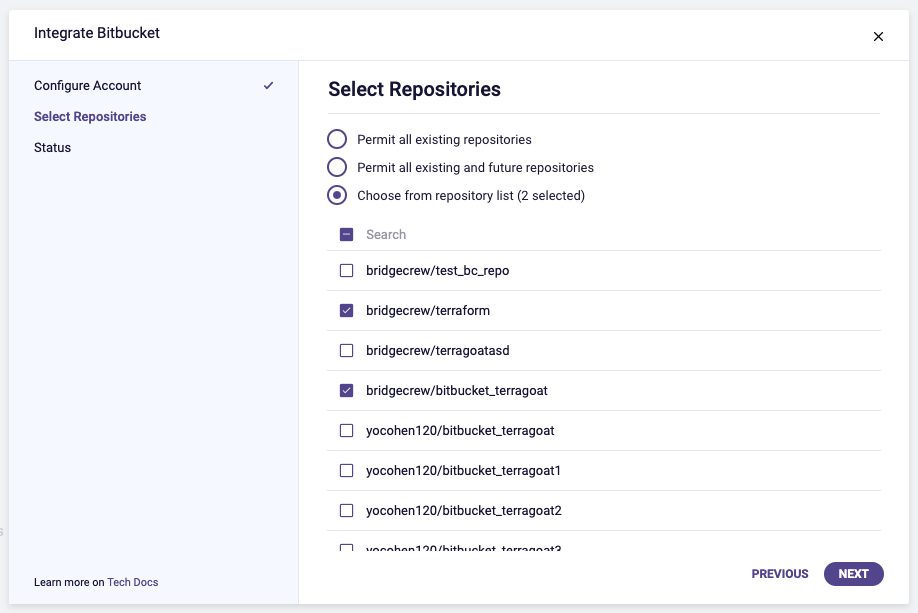
Task: Click the NEXT button
Action: point(853,574)
